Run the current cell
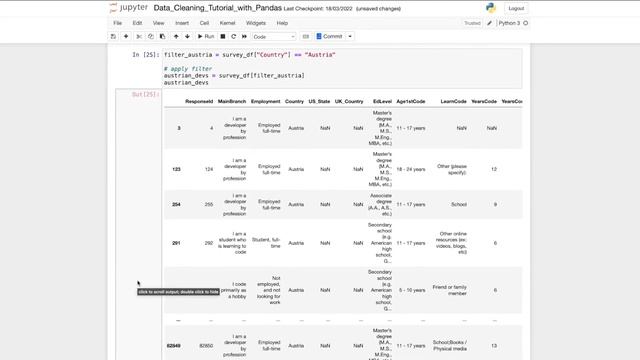640x360 pixels. (206, 36)
